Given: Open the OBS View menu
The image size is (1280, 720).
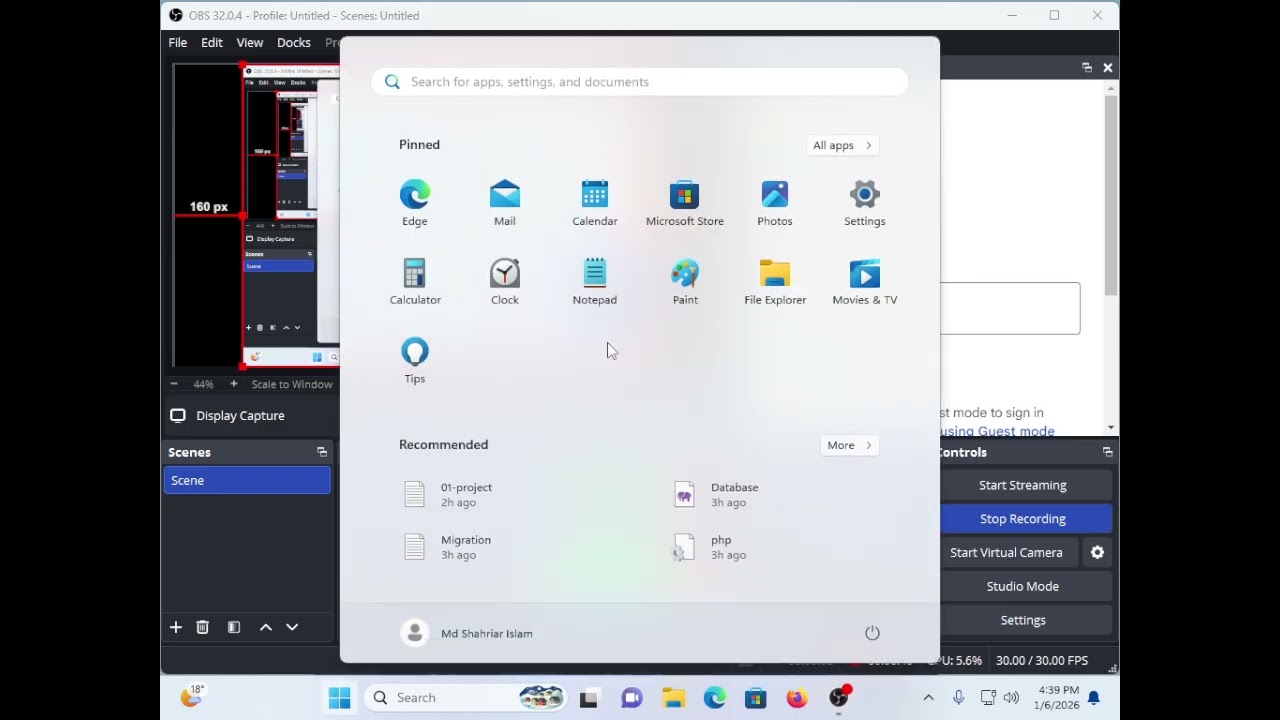Looking at the screenshot, I should [x=250, y=42].
